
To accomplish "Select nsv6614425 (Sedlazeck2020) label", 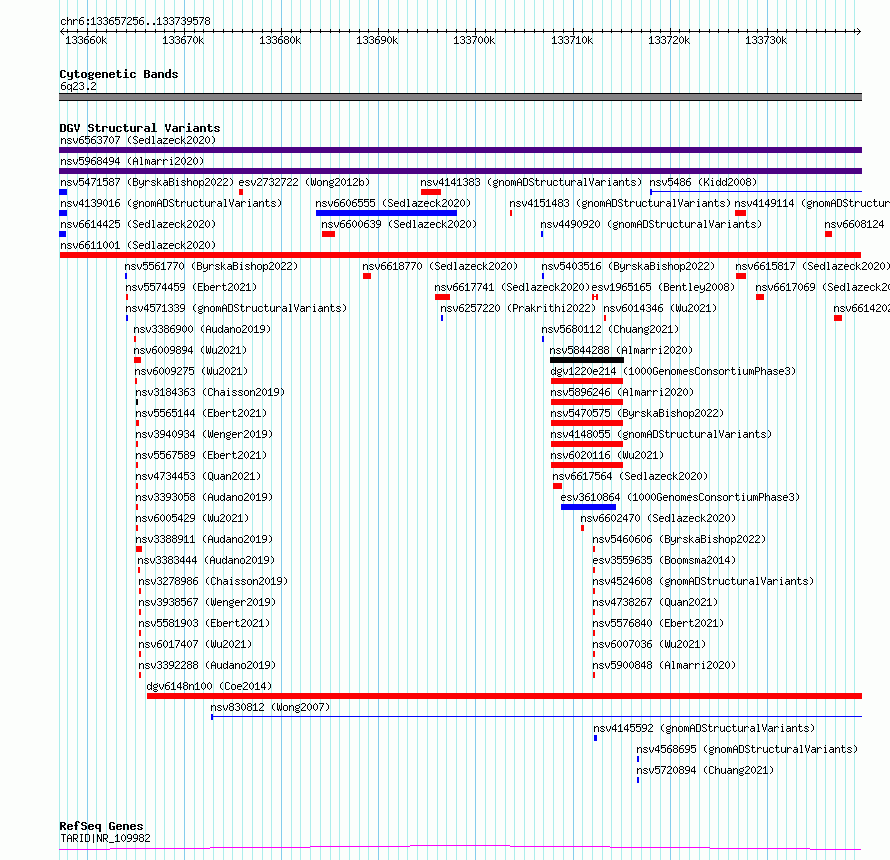I will (x=138, y=224).
